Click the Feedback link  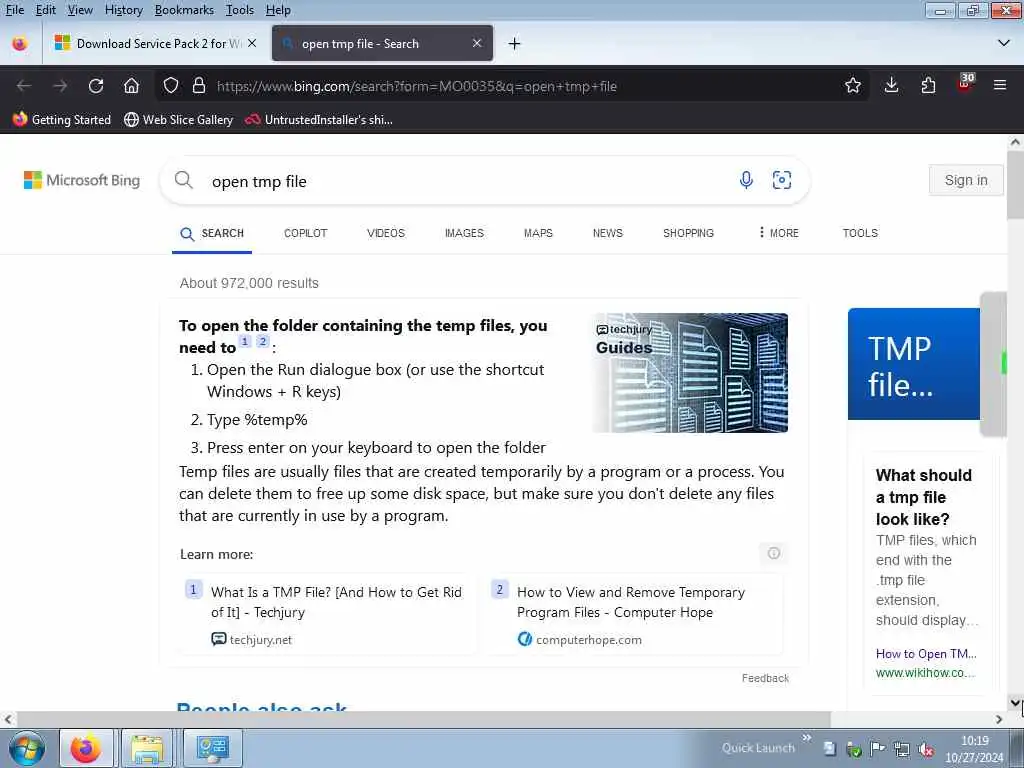click(765, 678)
